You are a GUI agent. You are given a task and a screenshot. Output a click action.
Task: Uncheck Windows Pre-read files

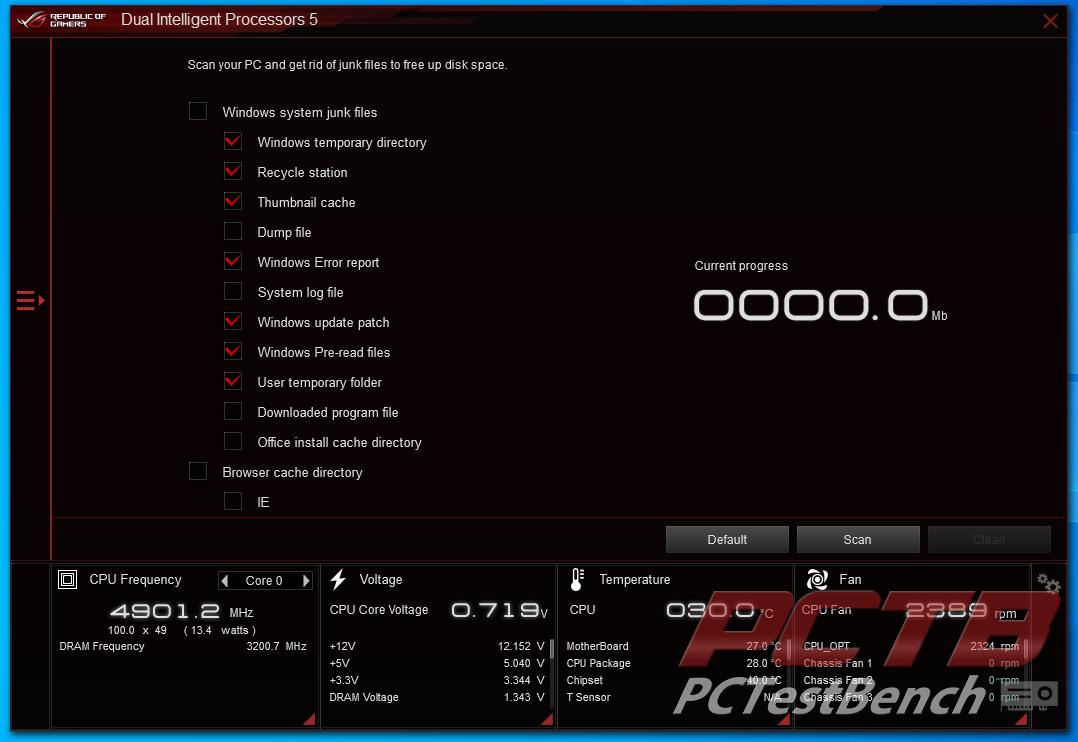(x=233, y=351)
